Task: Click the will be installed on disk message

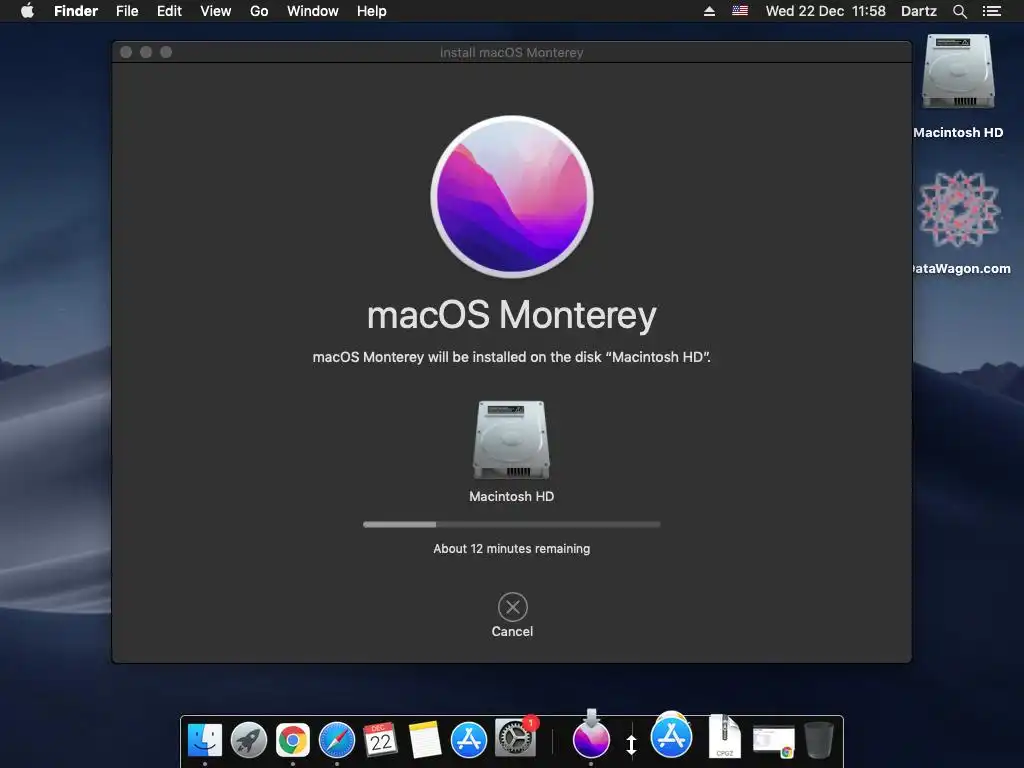Action: 511,357
